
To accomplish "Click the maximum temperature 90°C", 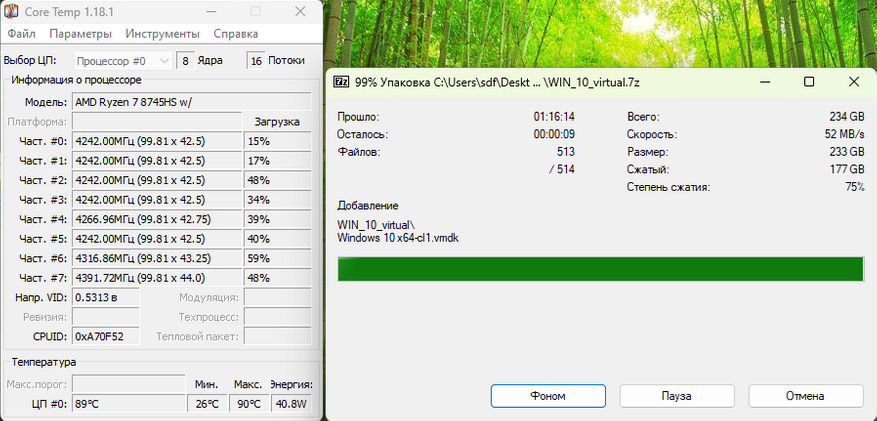I will pyautogui.click(x=248, y=404).
